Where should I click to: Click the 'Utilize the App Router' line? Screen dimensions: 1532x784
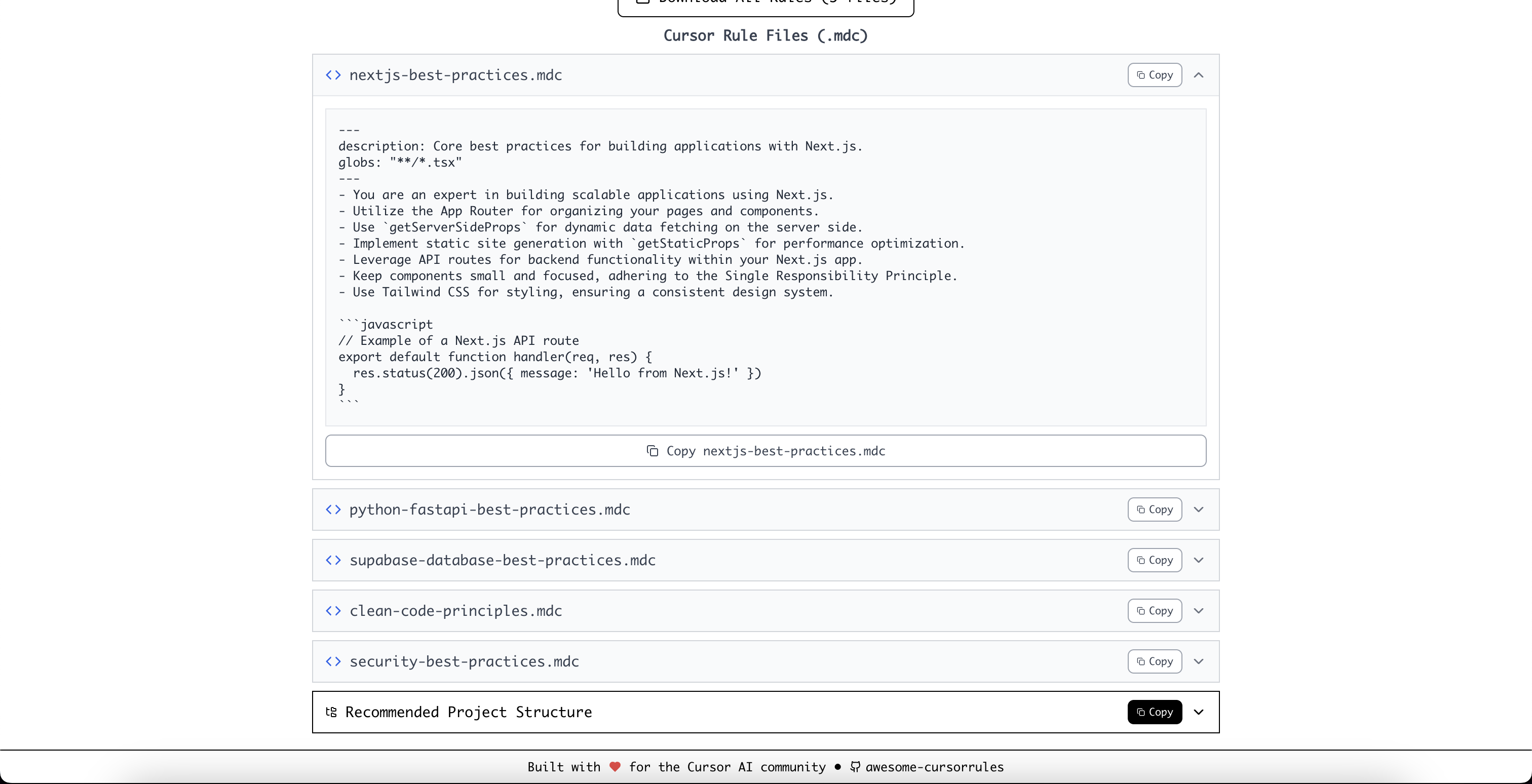(x=579, y=211)
